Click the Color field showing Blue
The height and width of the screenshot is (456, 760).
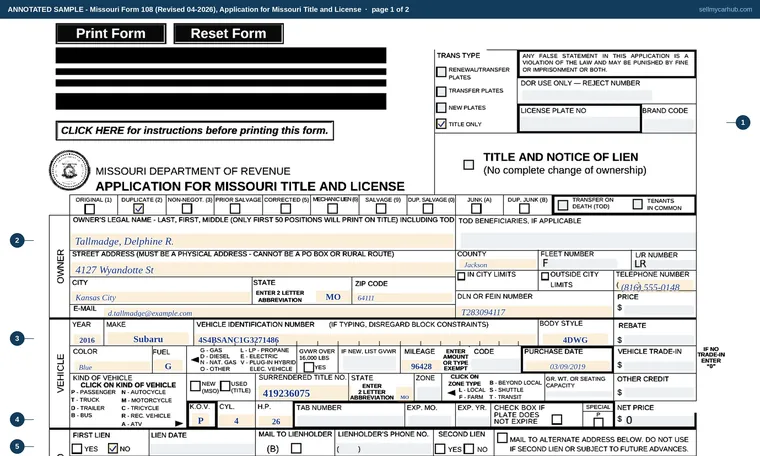tap(111, 367)
